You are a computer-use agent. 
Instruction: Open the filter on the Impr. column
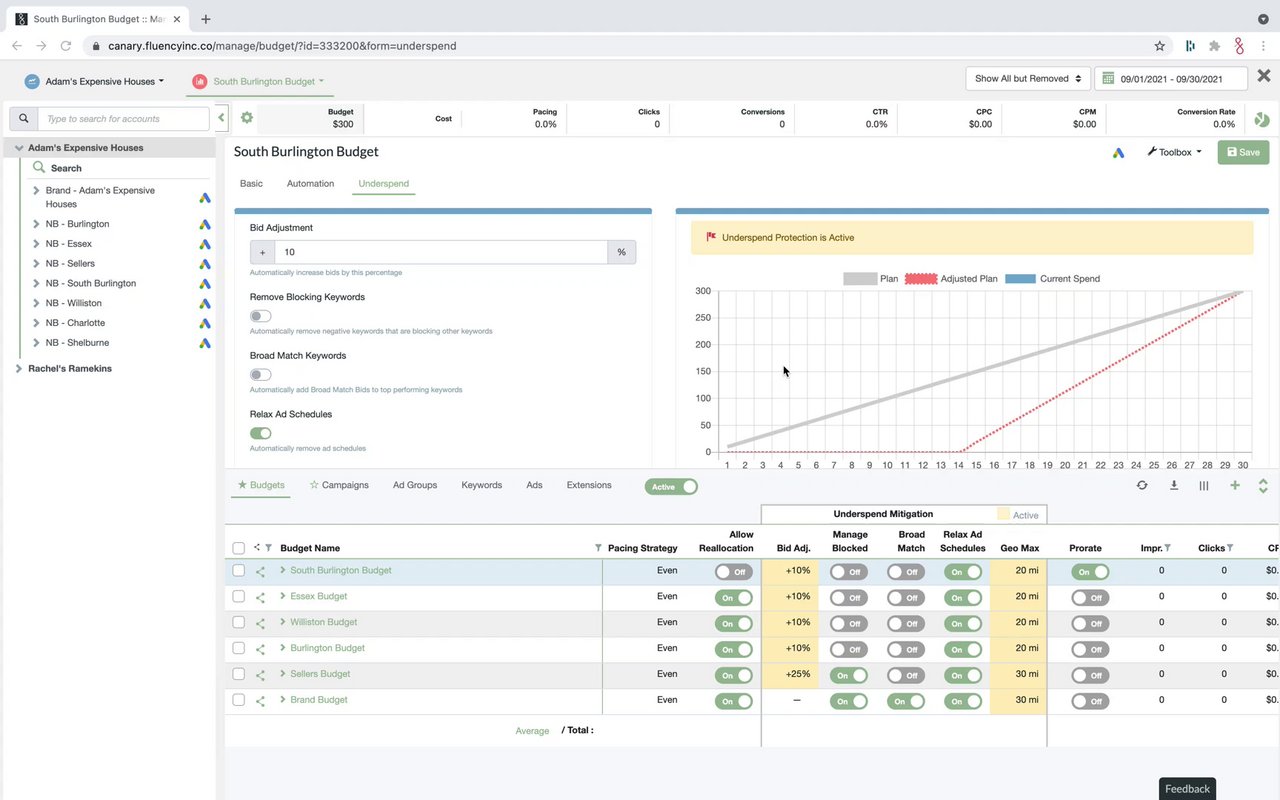pyautogui.click(x=1167, y=548)
